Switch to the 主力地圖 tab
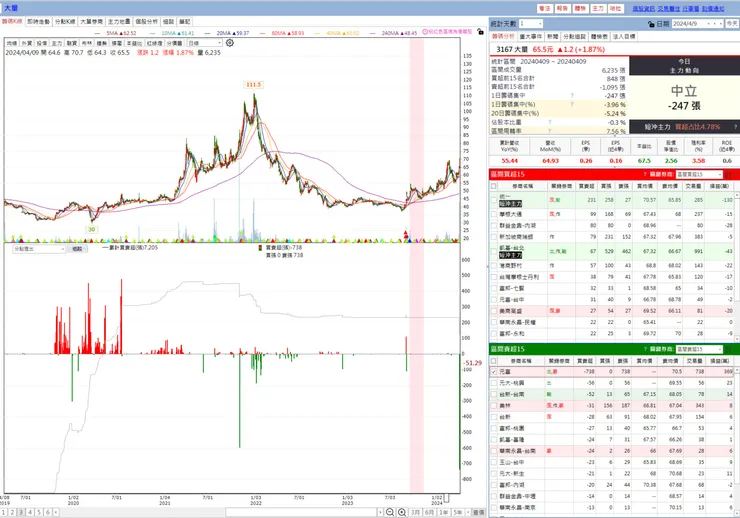The width and height of the screenshot is (740, 518). [119, 22]
